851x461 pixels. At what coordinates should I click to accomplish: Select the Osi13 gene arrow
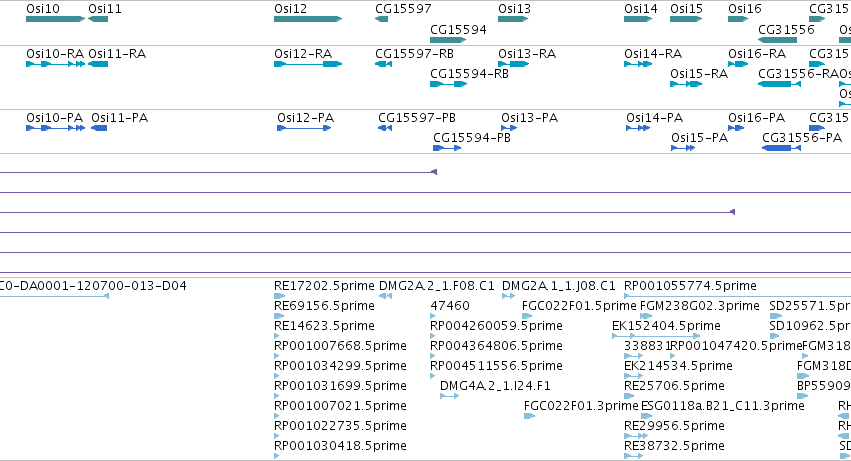[x=513, y=19]
